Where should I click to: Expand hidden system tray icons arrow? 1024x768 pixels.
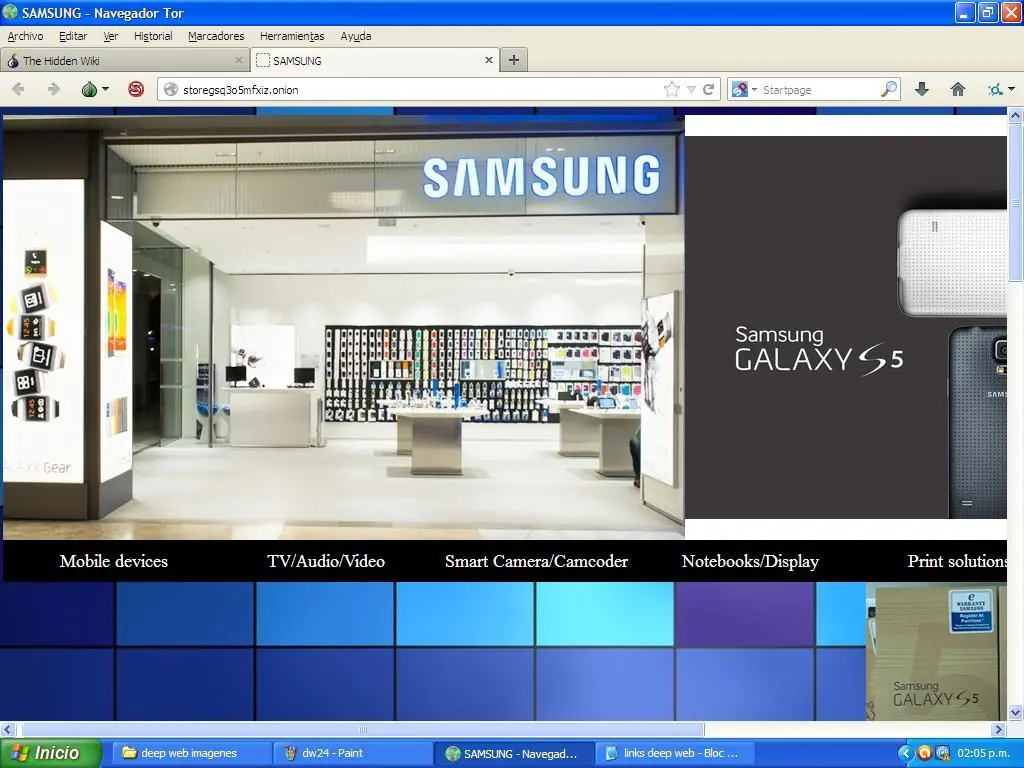click(x=905, y=754)
